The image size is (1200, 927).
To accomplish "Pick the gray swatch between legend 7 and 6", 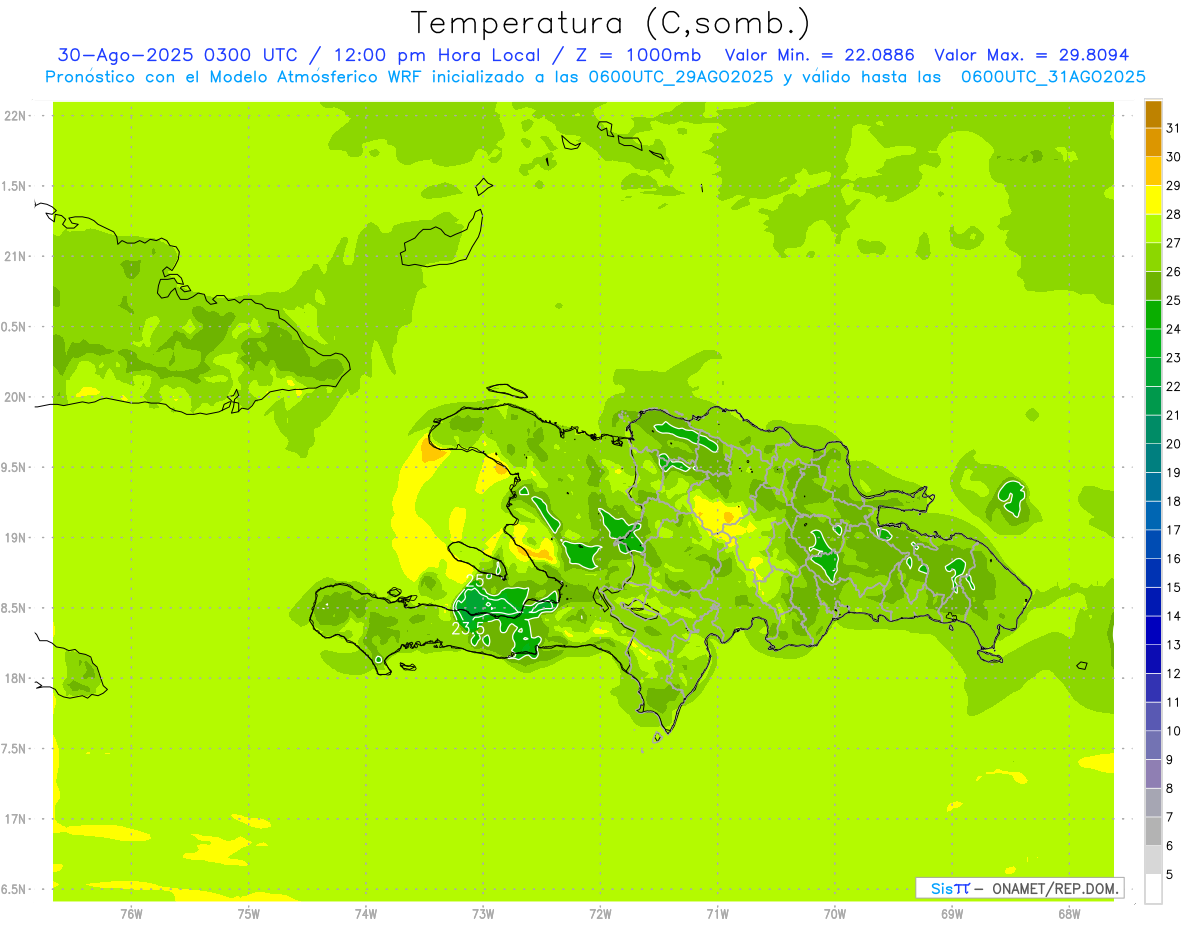I will coord(1153,831).
